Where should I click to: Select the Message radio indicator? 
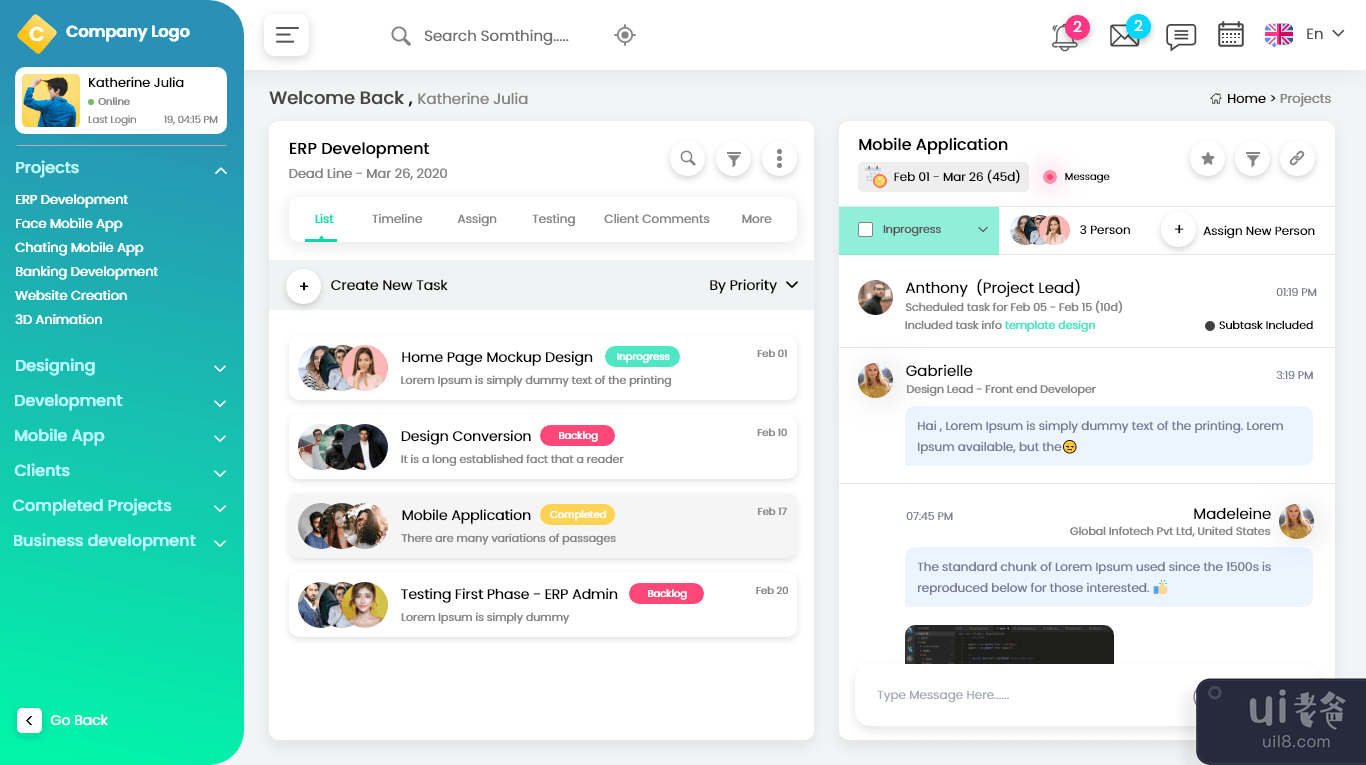pos(1049,177)
